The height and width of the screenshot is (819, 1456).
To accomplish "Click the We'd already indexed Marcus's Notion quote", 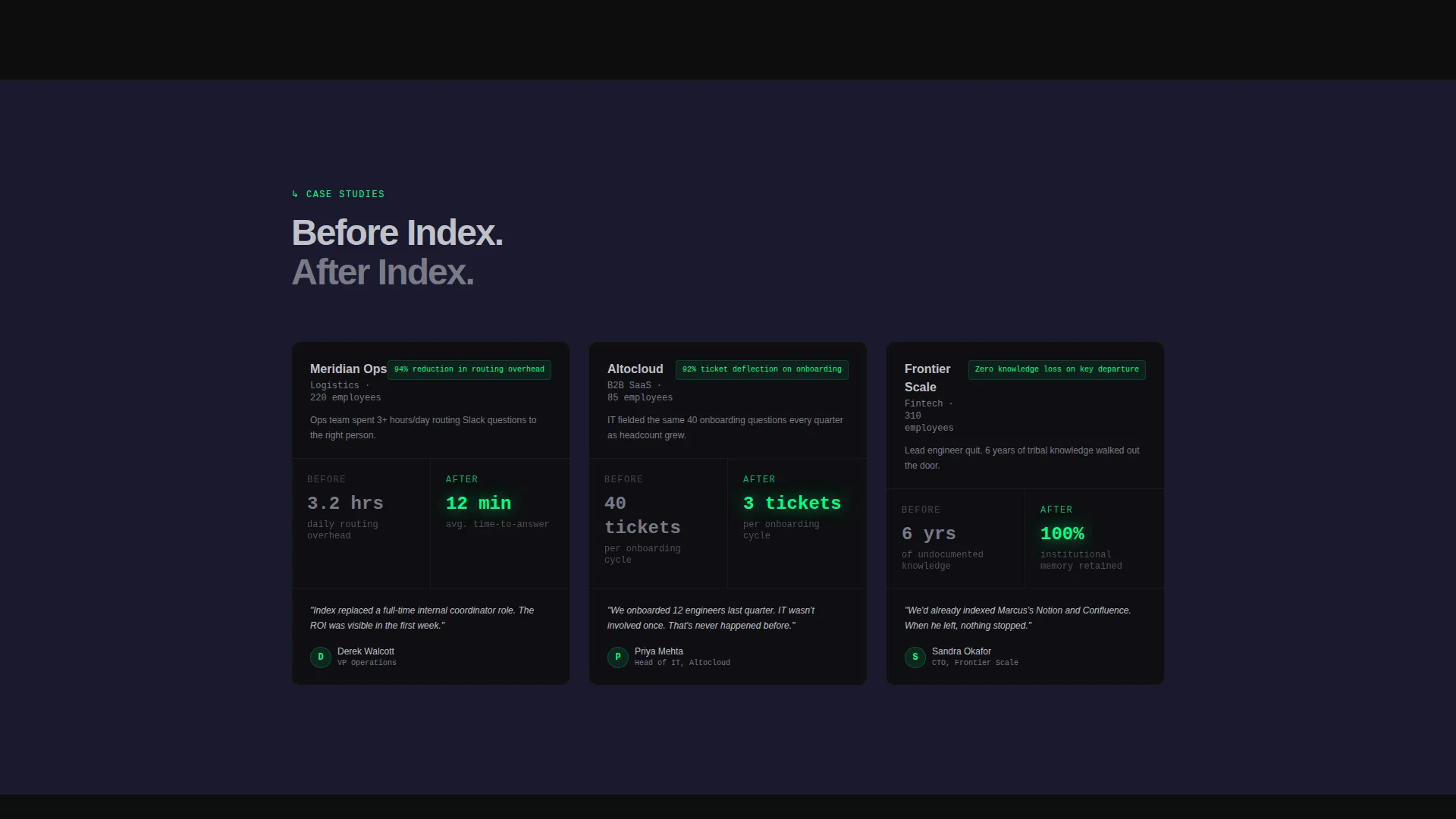I will click(x=1018, y=618).
